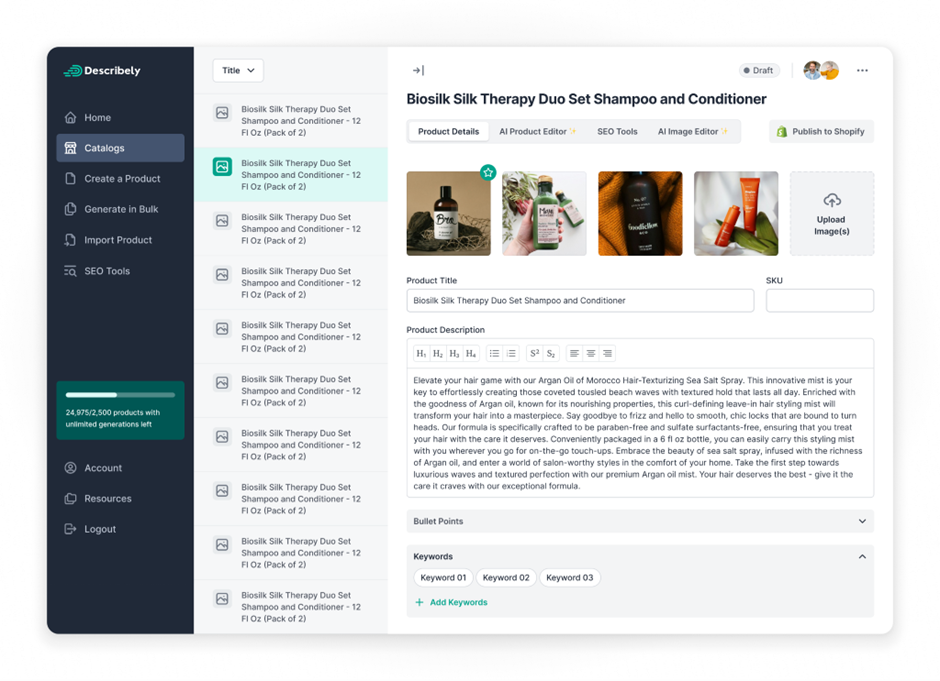
Task: Switch to the AI Product Editor tab
Action: coord(537,132)
